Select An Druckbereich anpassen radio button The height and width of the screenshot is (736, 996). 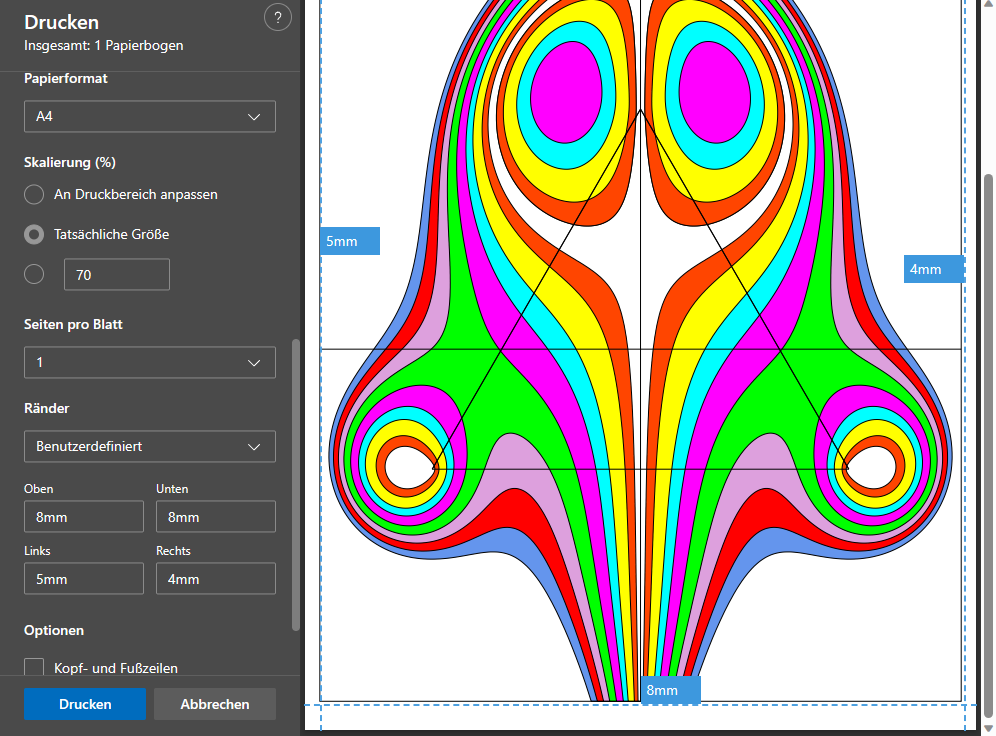(x=35, y=194)
